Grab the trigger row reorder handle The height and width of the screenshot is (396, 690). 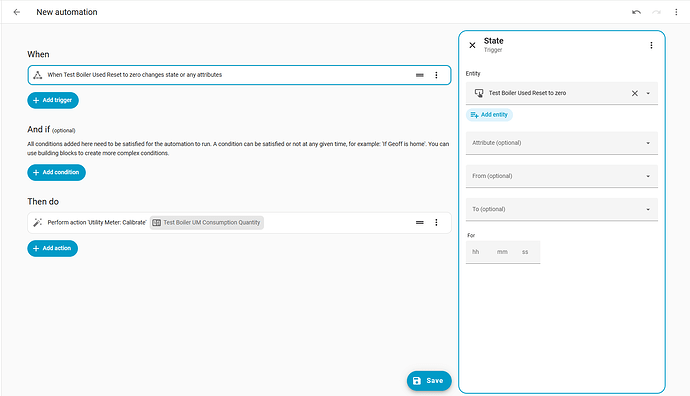point(420,75)
